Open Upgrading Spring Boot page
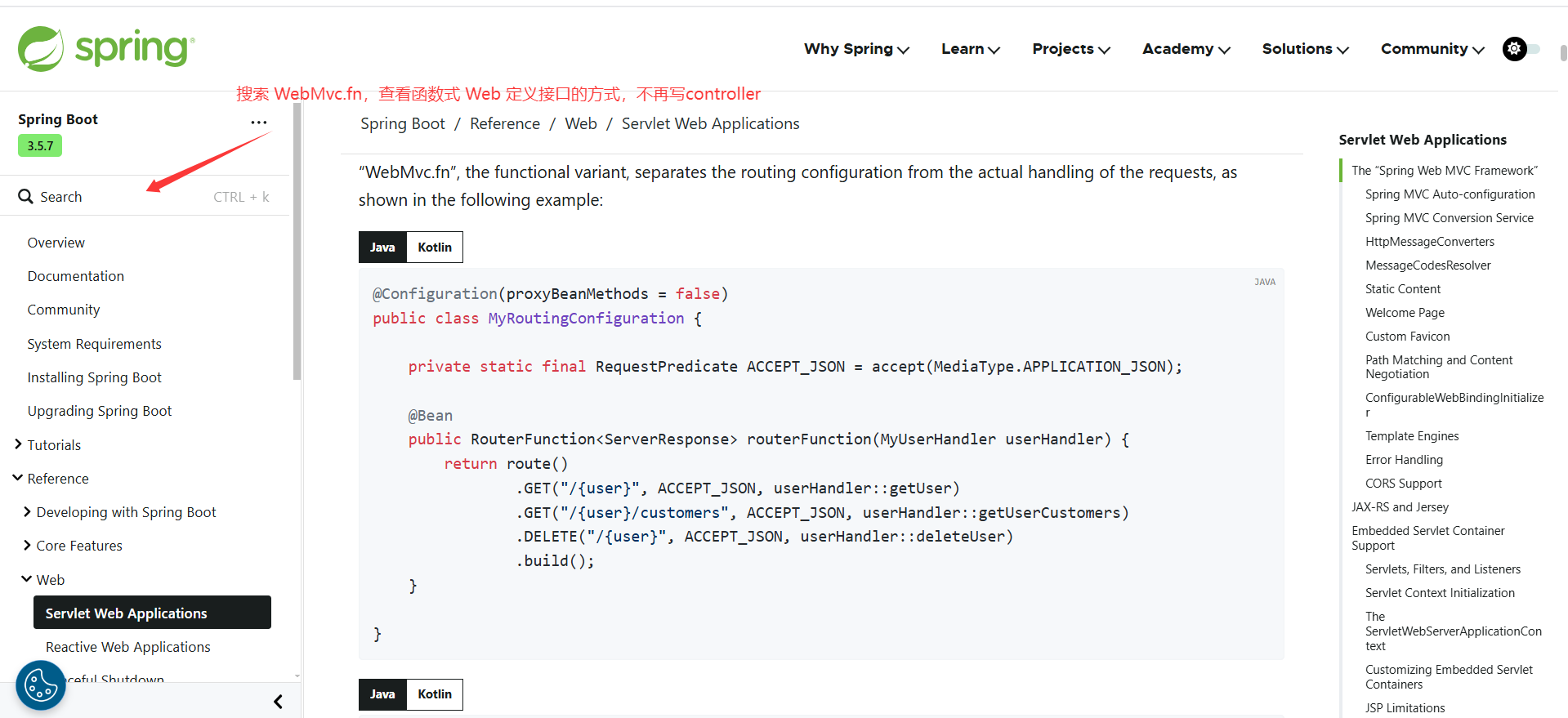 tap(100, 411)
